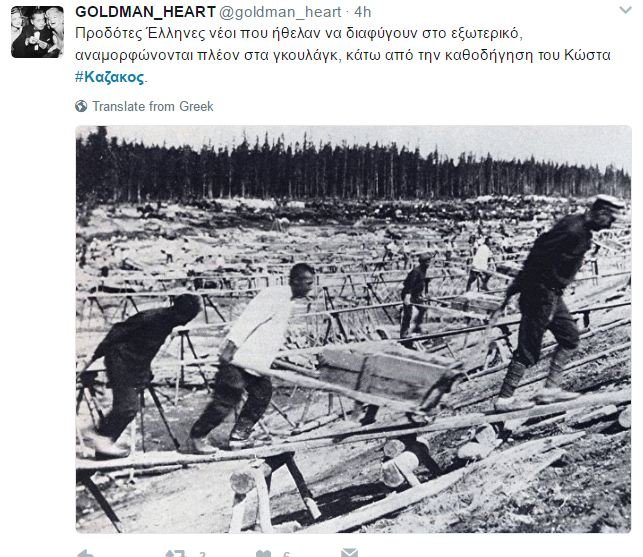The image size is (643, 557).
Task: Click the forest treeline in the photo
Action: 353,168
